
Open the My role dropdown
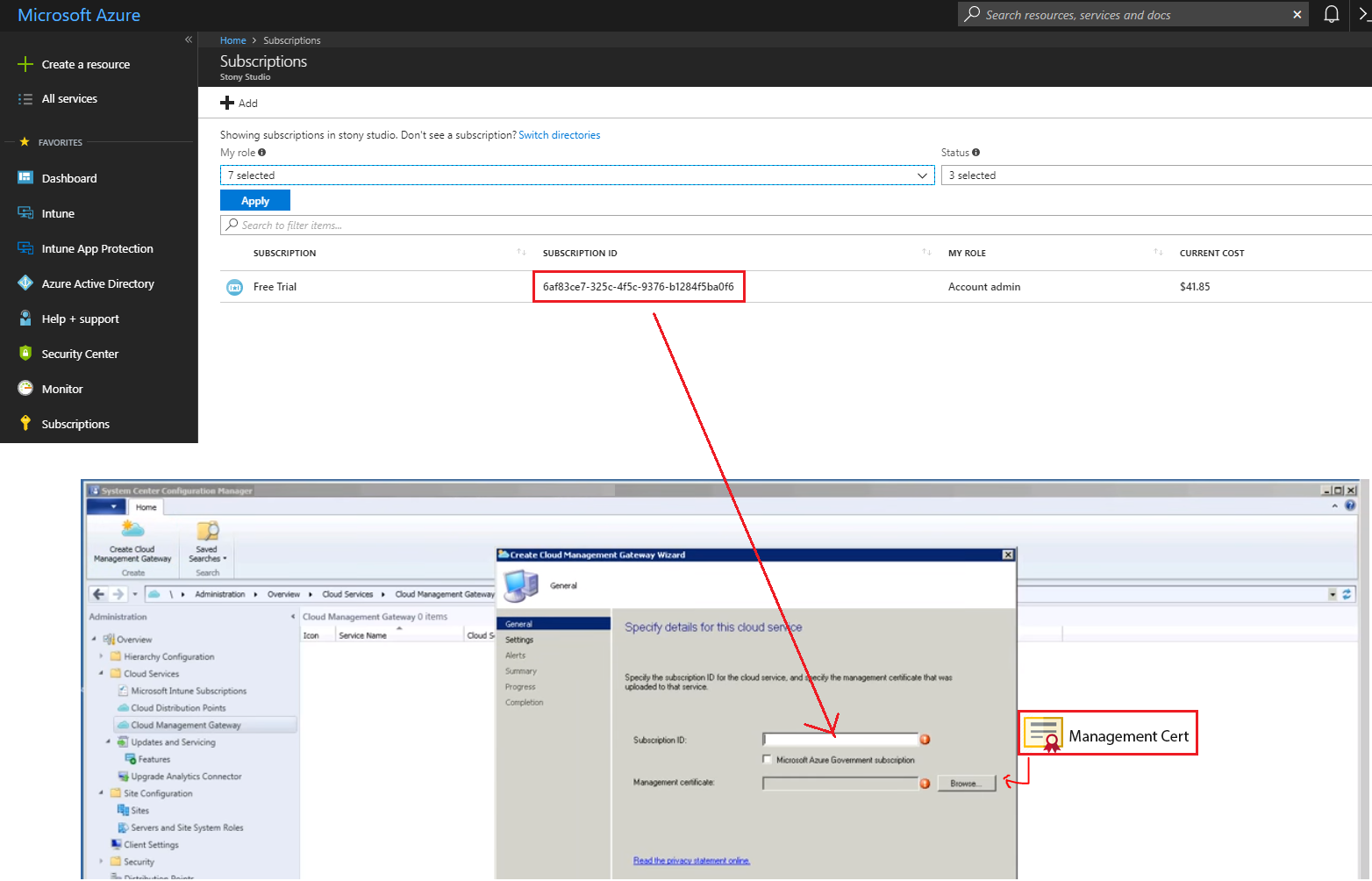click(577, 175)
